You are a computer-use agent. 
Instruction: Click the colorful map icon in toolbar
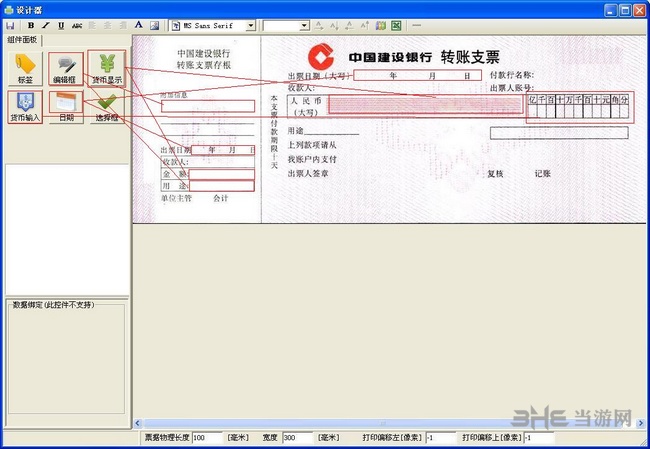381,26
